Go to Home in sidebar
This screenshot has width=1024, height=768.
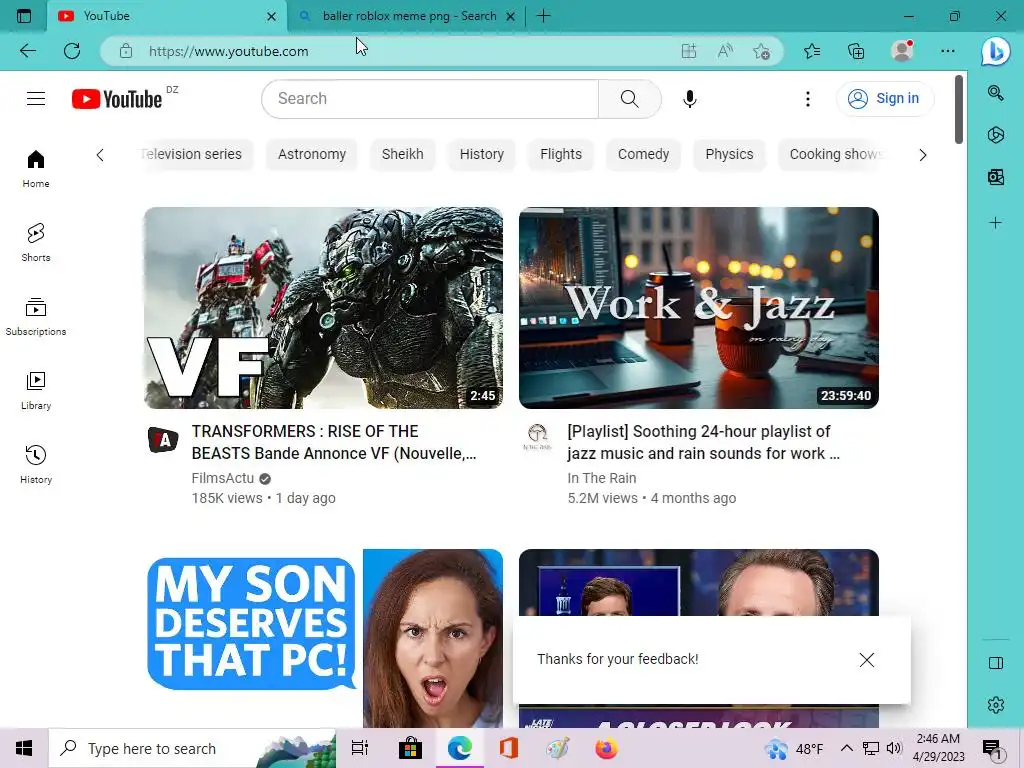(36, 168)
